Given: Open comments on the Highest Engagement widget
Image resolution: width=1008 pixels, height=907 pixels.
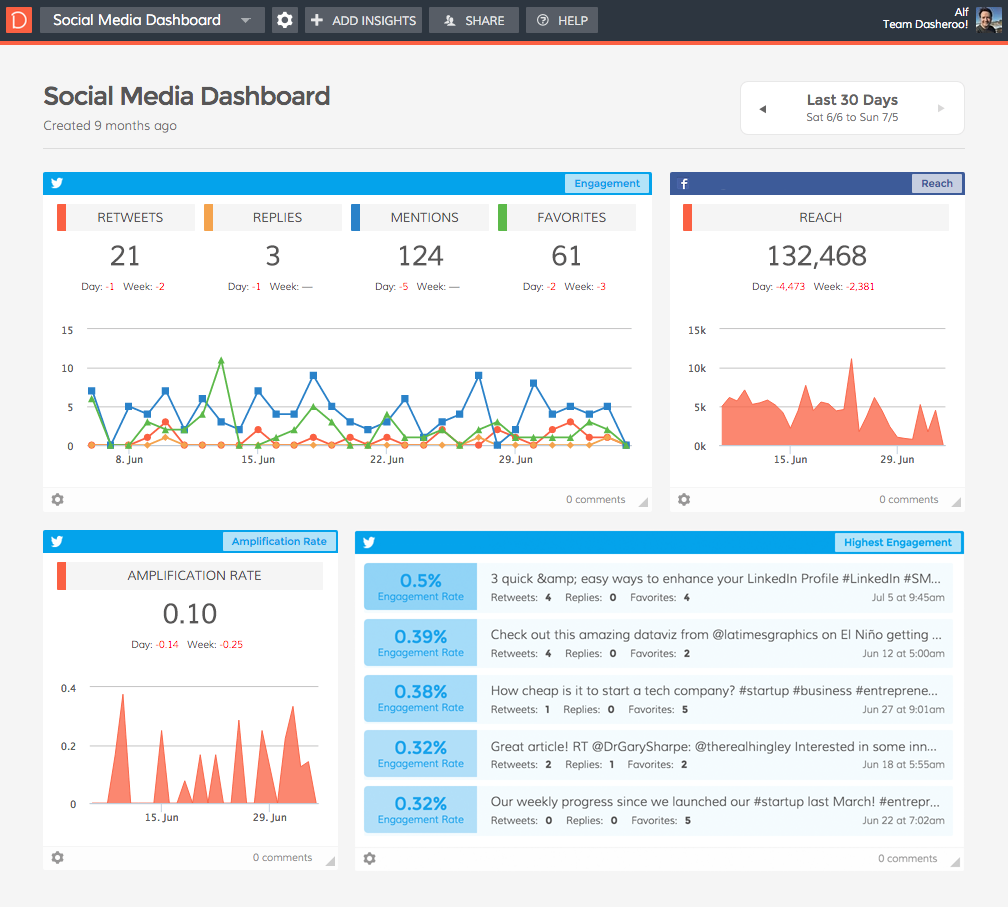Looking at the screenshot, I should pos(907,857).
